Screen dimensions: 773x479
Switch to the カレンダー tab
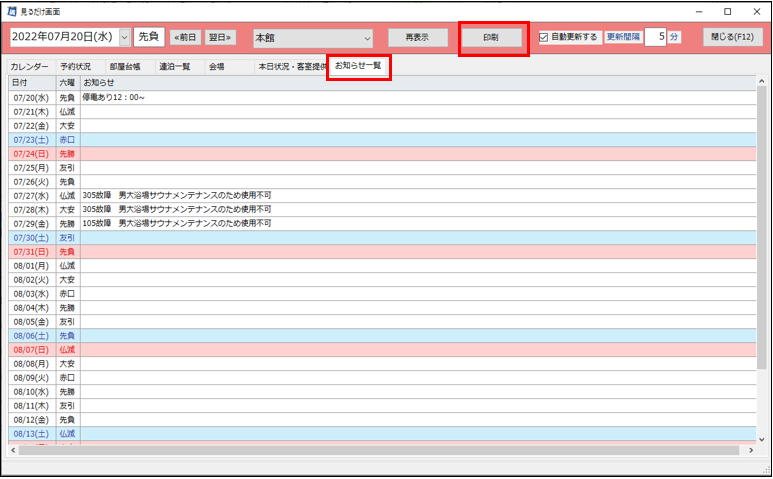[x=29, y=67]
